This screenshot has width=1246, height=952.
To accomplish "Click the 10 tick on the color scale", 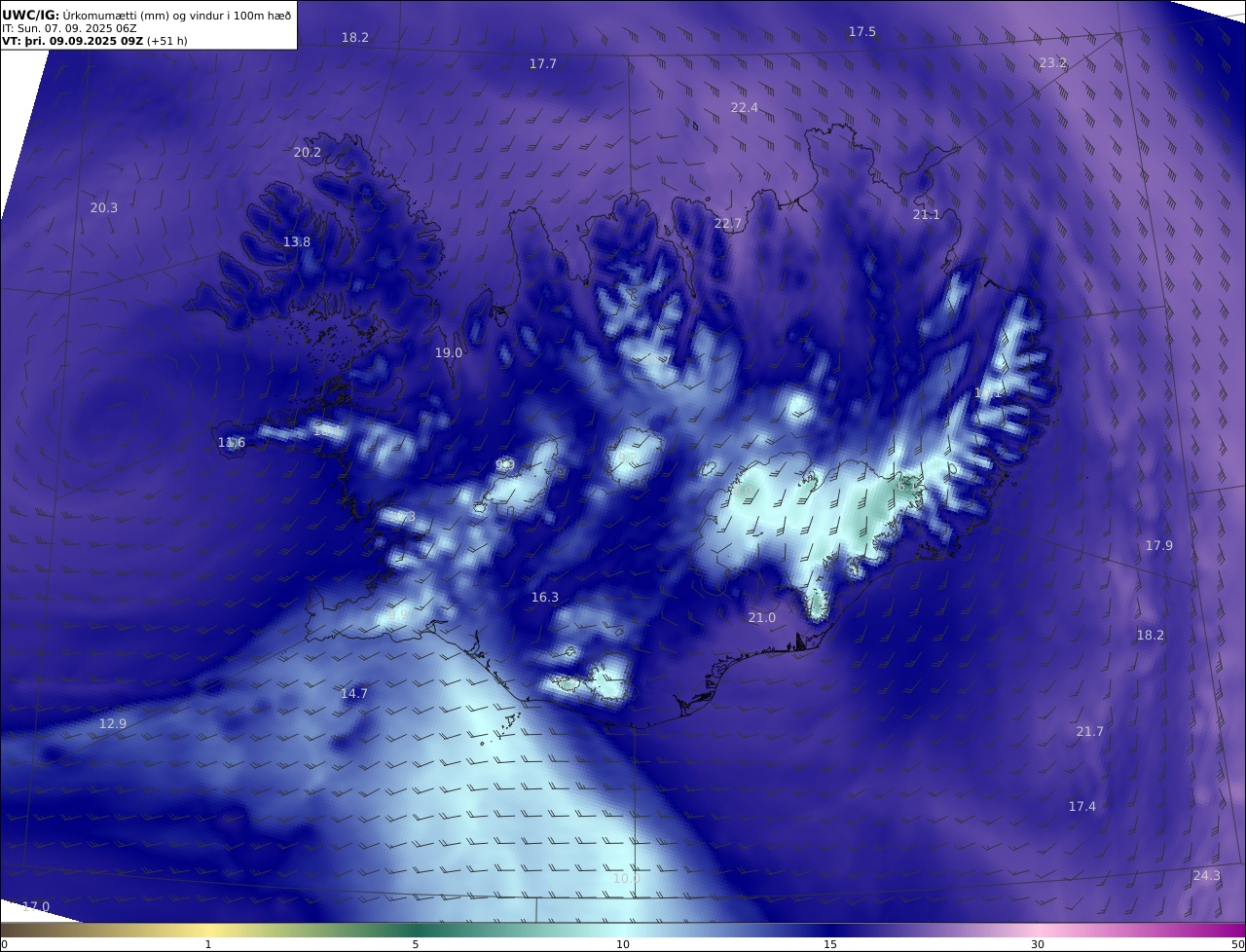I will [623, 944].
